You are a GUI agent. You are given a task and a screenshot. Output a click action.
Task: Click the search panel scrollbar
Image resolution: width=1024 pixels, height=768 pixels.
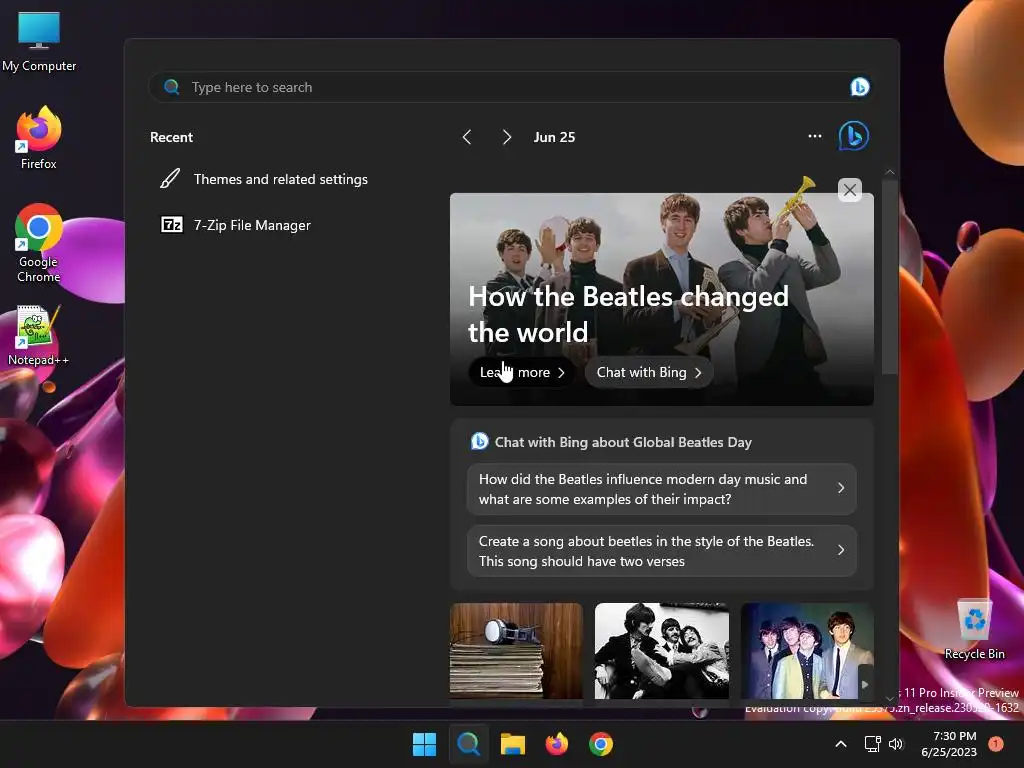889,278
